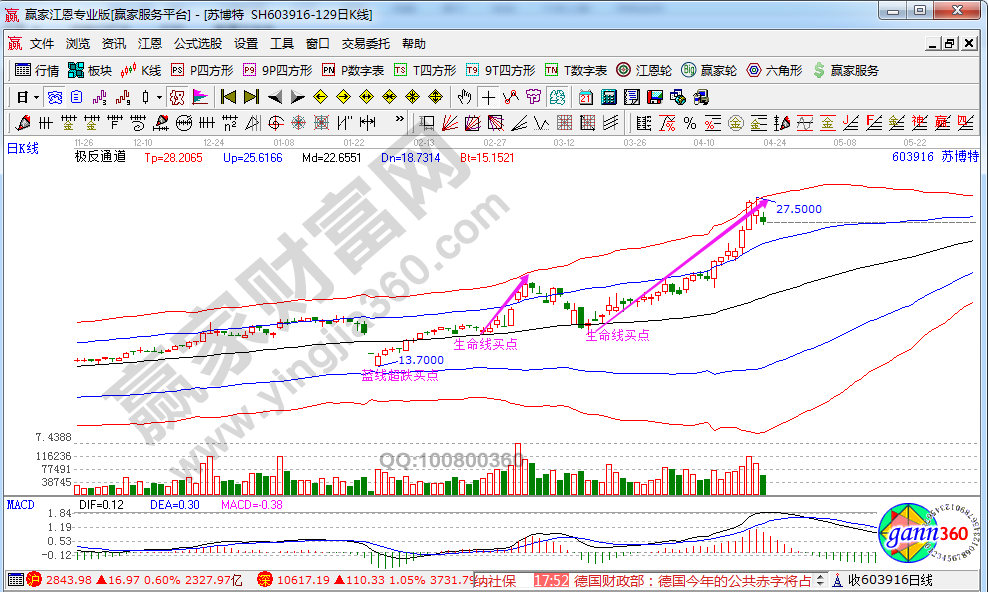Expand hidden toolbar items via double chevron
The height and width of the screenshot is (592, 988).
tap(399, 120)
